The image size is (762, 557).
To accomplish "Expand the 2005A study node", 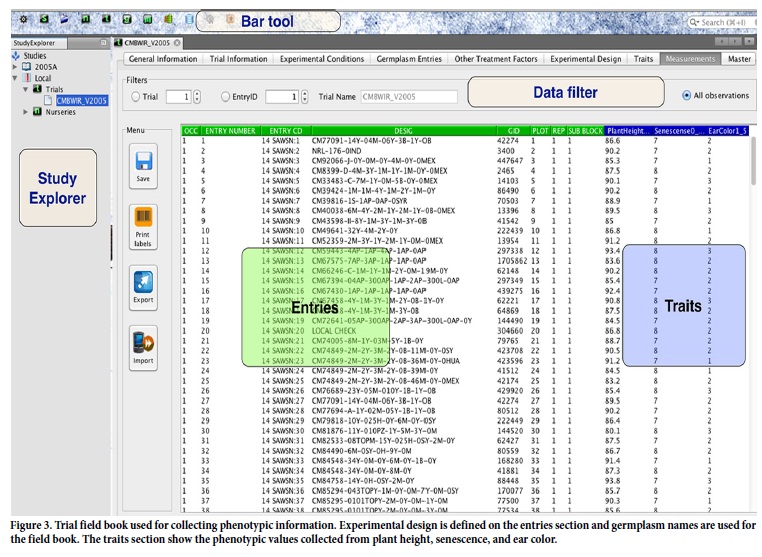I will 15,67.
